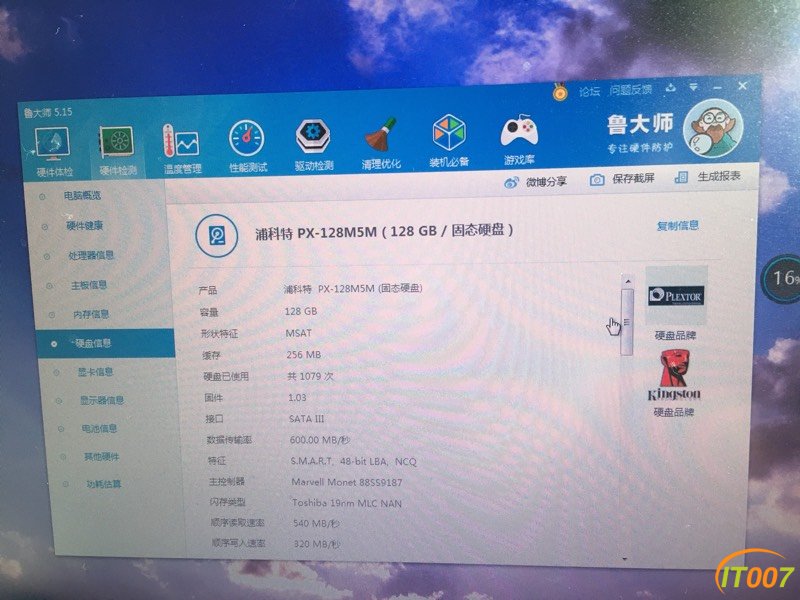Click the usage count 共 1079 次

pos(310,376)
